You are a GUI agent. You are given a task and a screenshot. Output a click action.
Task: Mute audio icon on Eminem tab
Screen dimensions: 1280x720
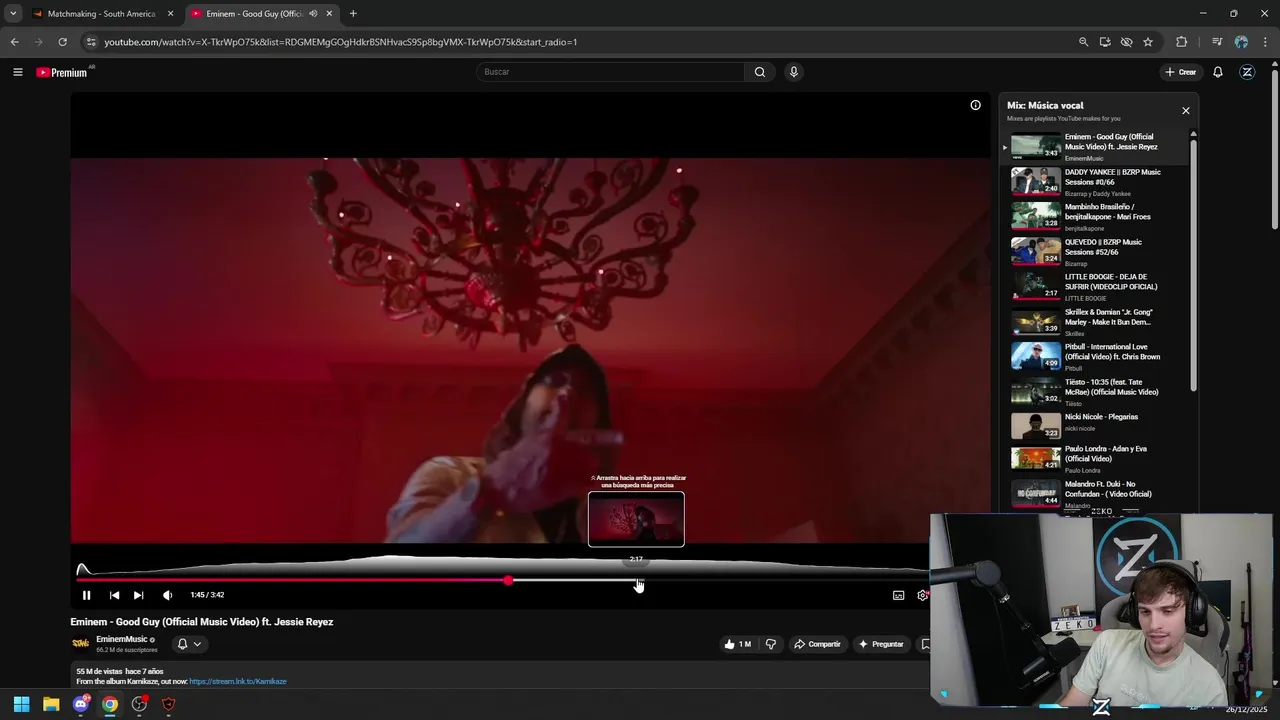[313, 14]
